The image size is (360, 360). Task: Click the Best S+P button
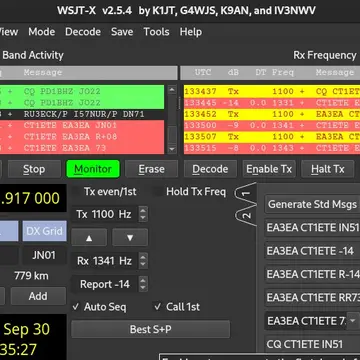coord(151,329)
